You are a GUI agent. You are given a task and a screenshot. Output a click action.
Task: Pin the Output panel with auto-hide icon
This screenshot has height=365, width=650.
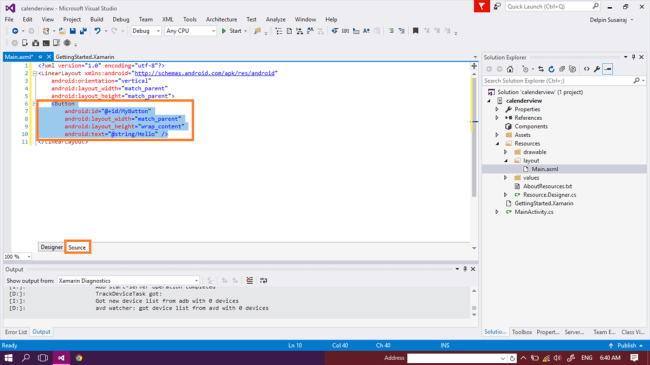(x=465, y=269)
